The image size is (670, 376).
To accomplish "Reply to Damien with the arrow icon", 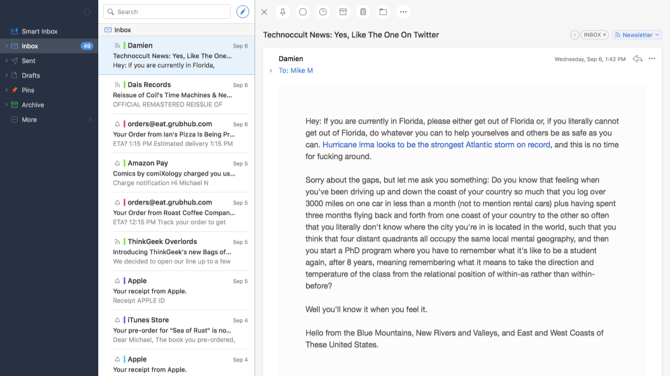I will click(638, 59).
